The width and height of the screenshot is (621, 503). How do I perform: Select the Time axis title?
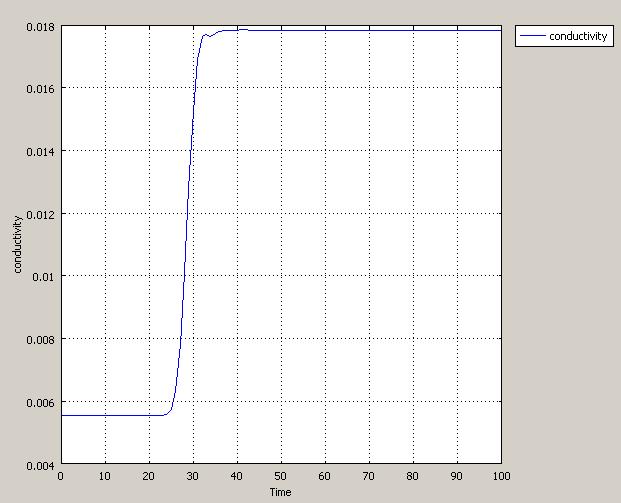pos(281,492)
